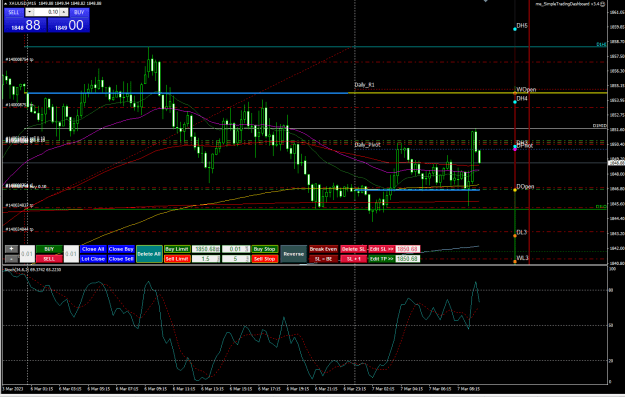The width and height of the screenshot is (625, 397).
Task: Collapse the one-click trading panel arrow
Action: 5,4
